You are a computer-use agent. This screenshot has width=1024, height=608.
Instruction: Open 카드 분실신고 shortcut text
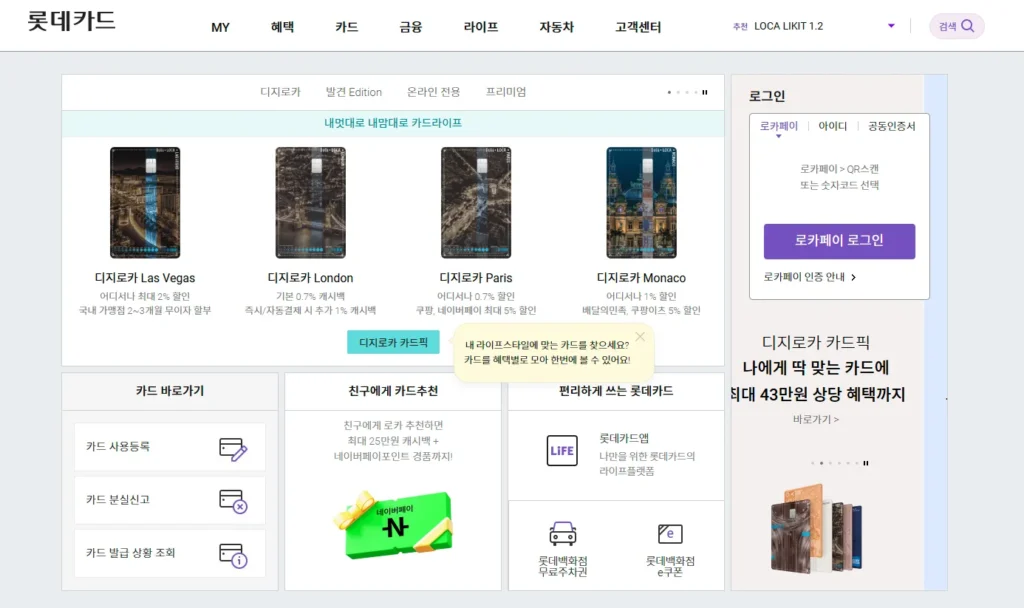click(118, 499)
